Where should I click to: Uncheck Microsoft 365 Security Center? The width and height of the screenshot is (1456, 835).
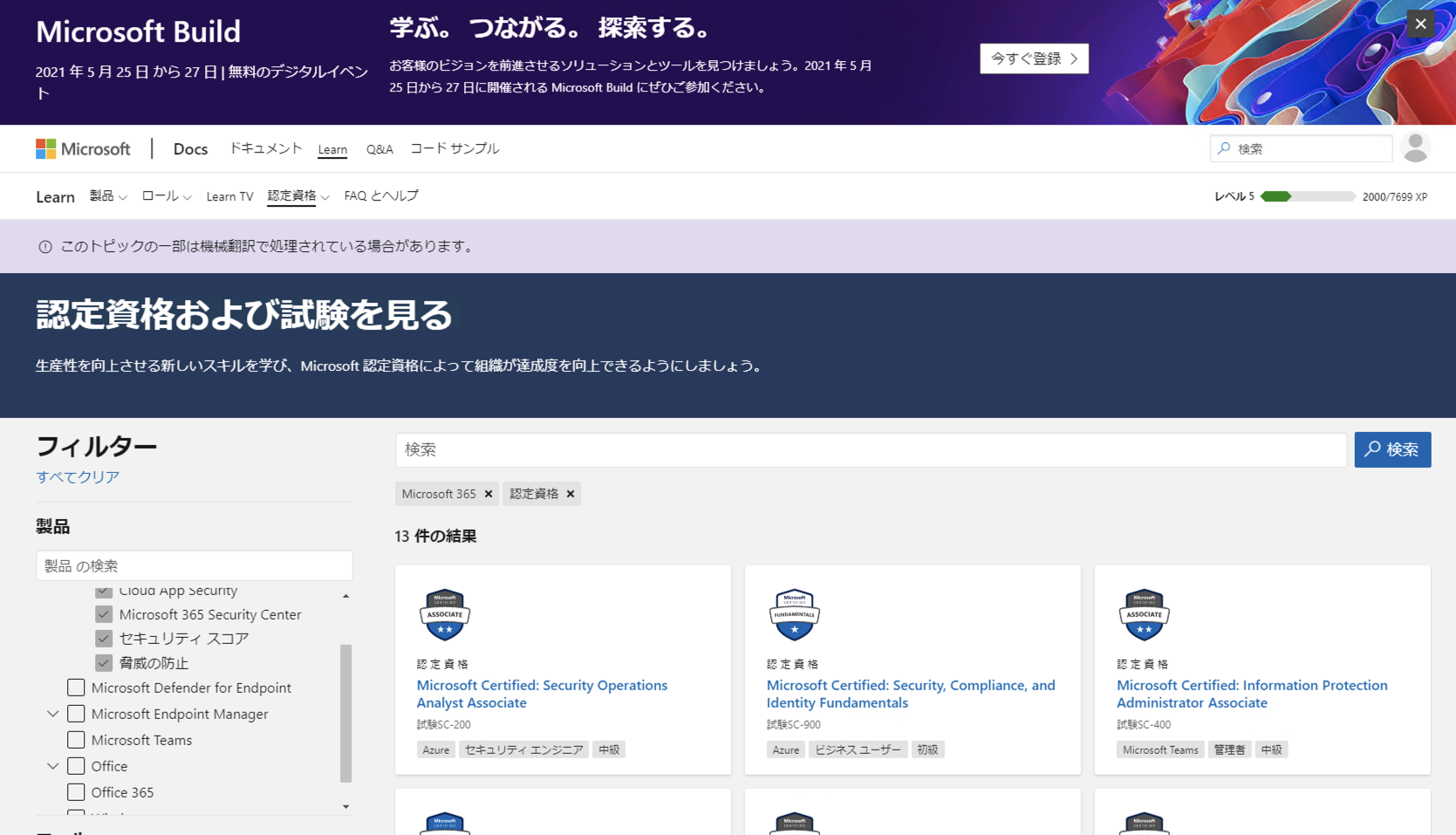coord(104,614)
